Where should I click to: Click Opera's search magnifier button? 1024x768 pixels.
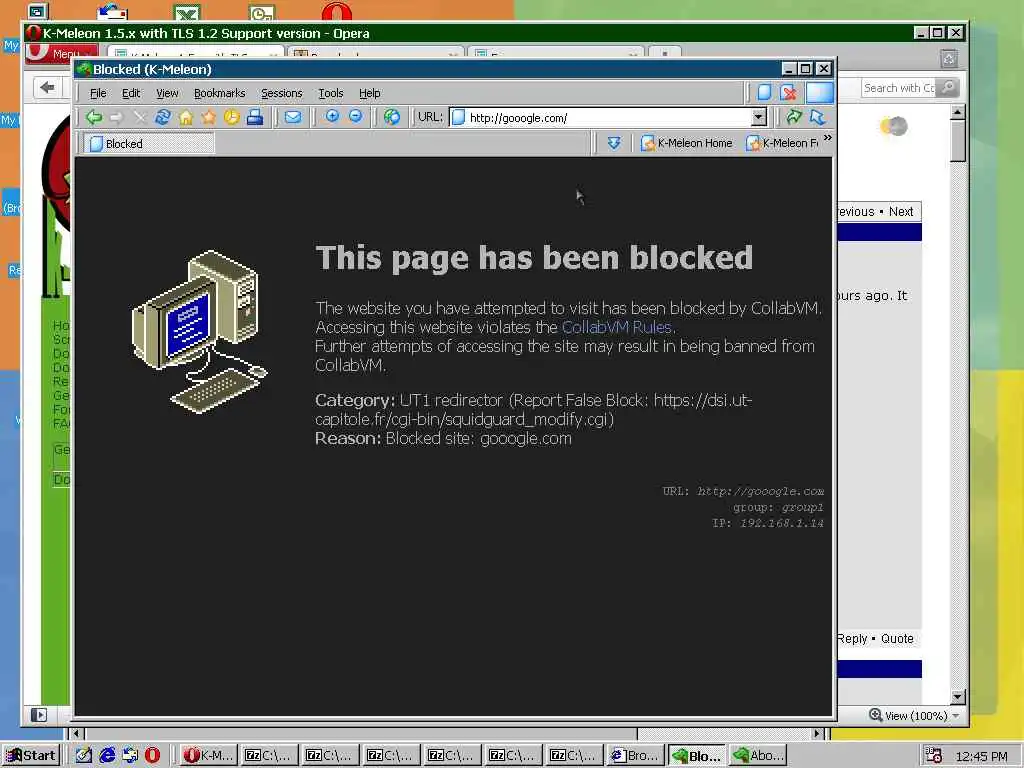947,88
